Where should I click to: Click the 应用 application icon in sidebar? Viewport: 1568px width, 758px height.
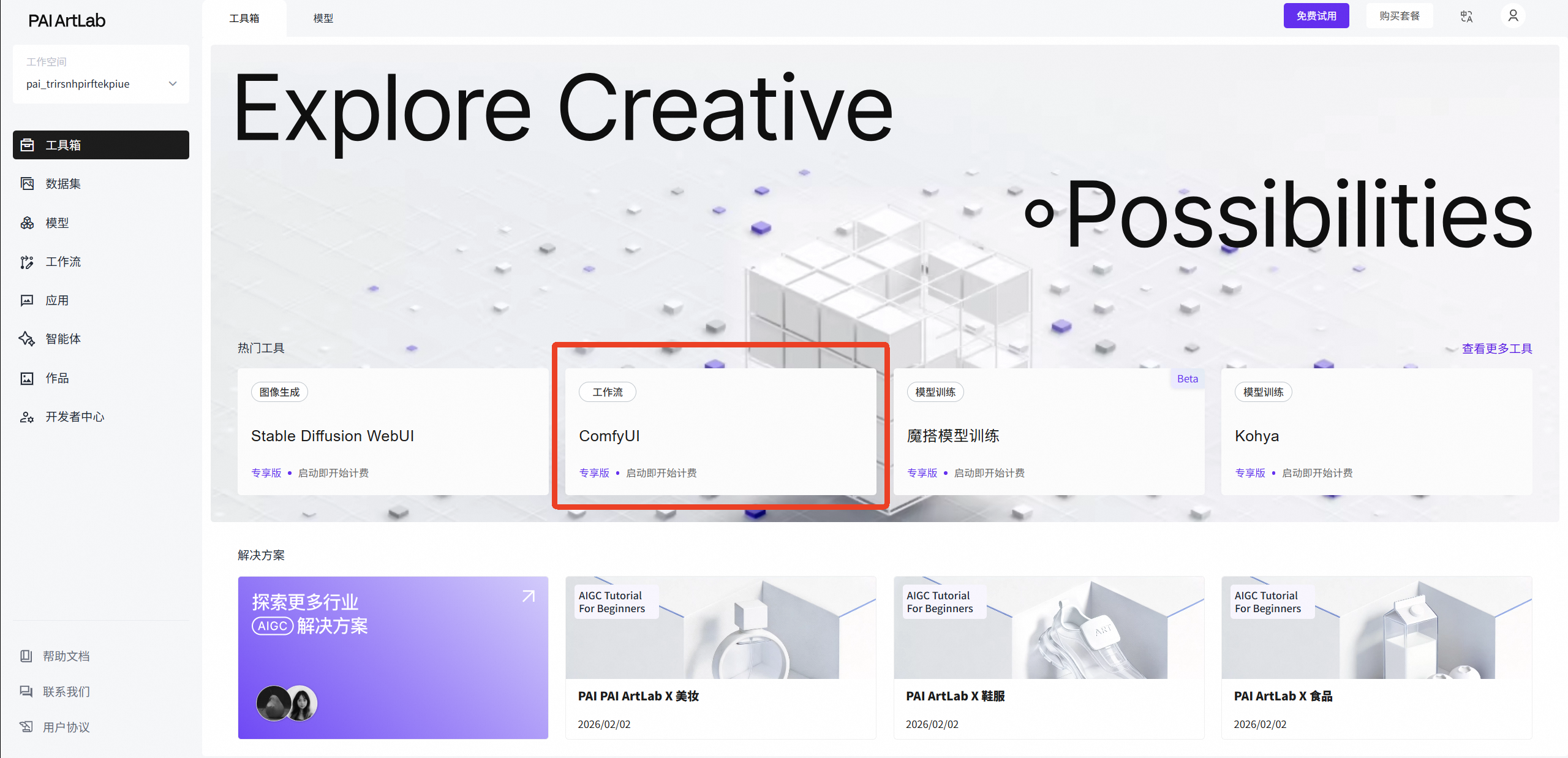pos(27,301)
